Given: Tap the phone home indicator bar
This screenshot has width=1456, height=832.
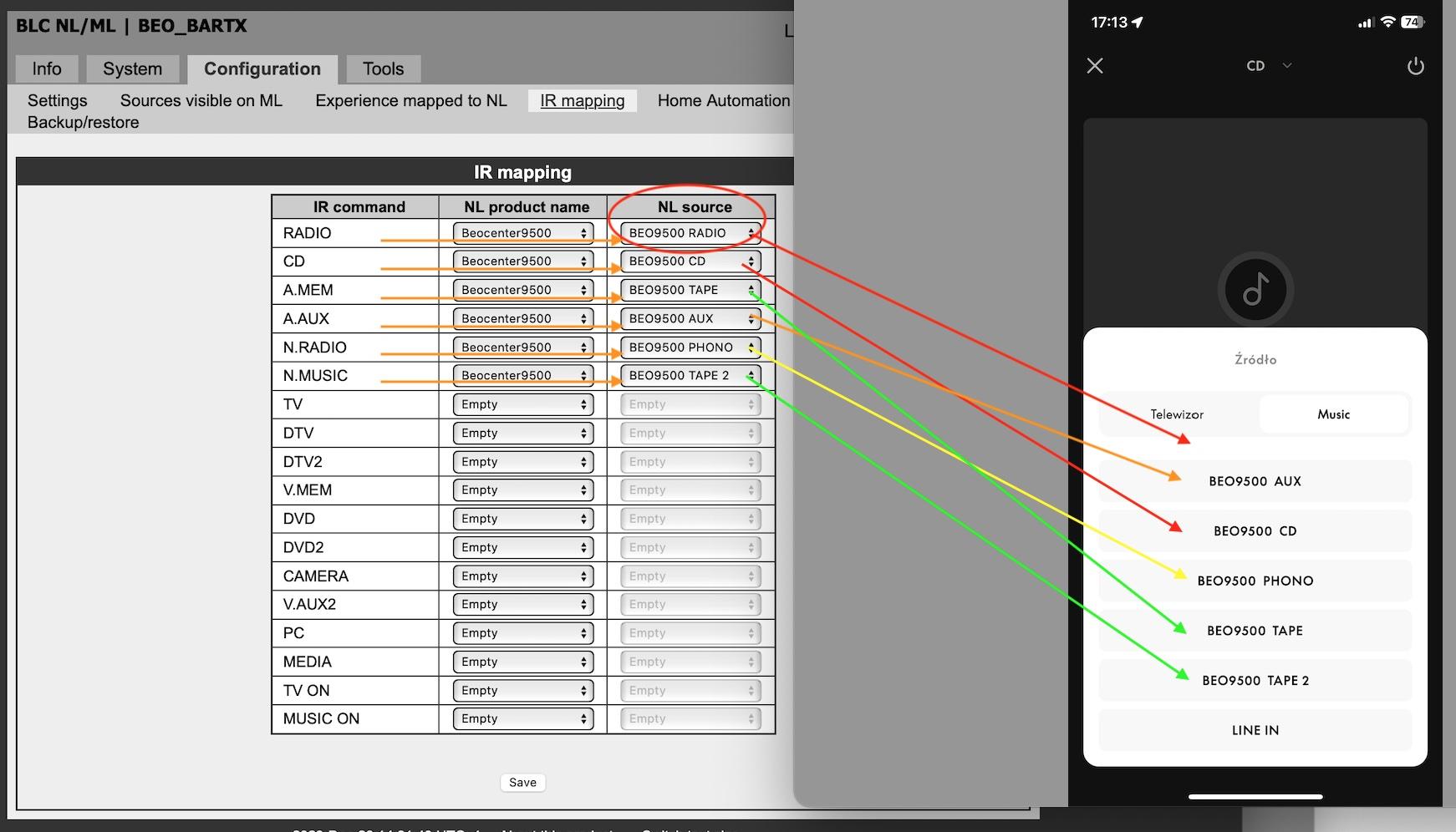Looking at the screenshot, I should tap(1255, 797).
